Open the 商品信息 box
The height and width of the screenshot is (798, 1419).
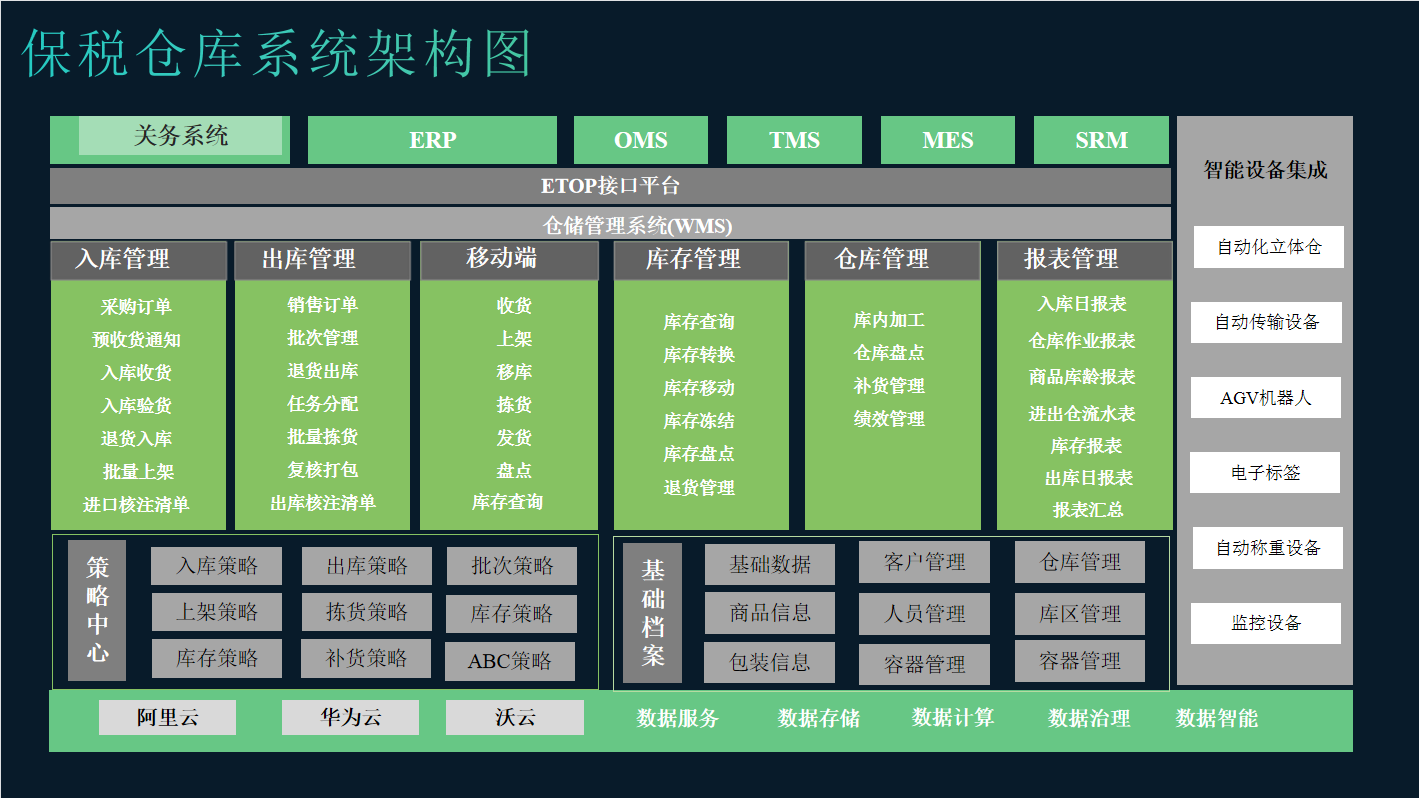769,613
